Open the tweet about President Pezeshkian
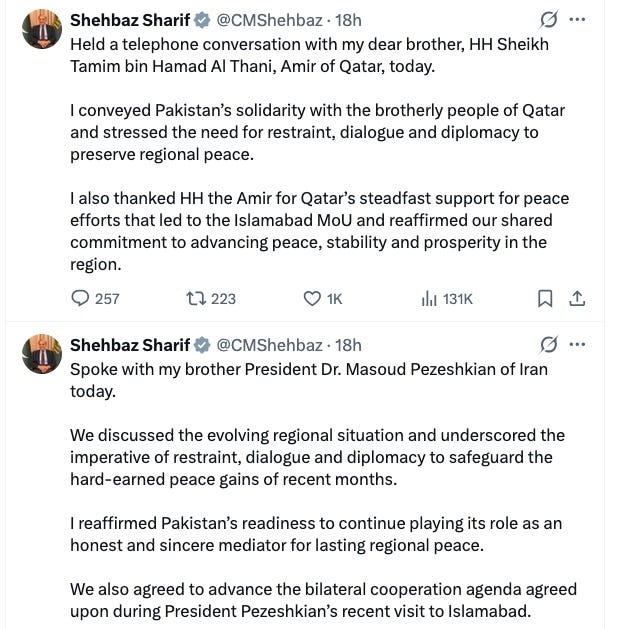Screen dimensions: 620x629 [x=323, y=490]
